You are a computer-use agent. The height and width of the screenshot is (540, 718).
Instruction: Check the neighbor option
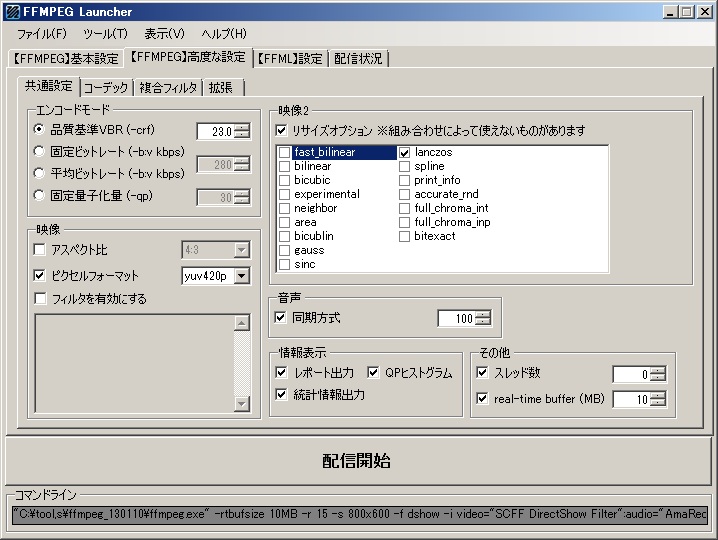(284, 208)
